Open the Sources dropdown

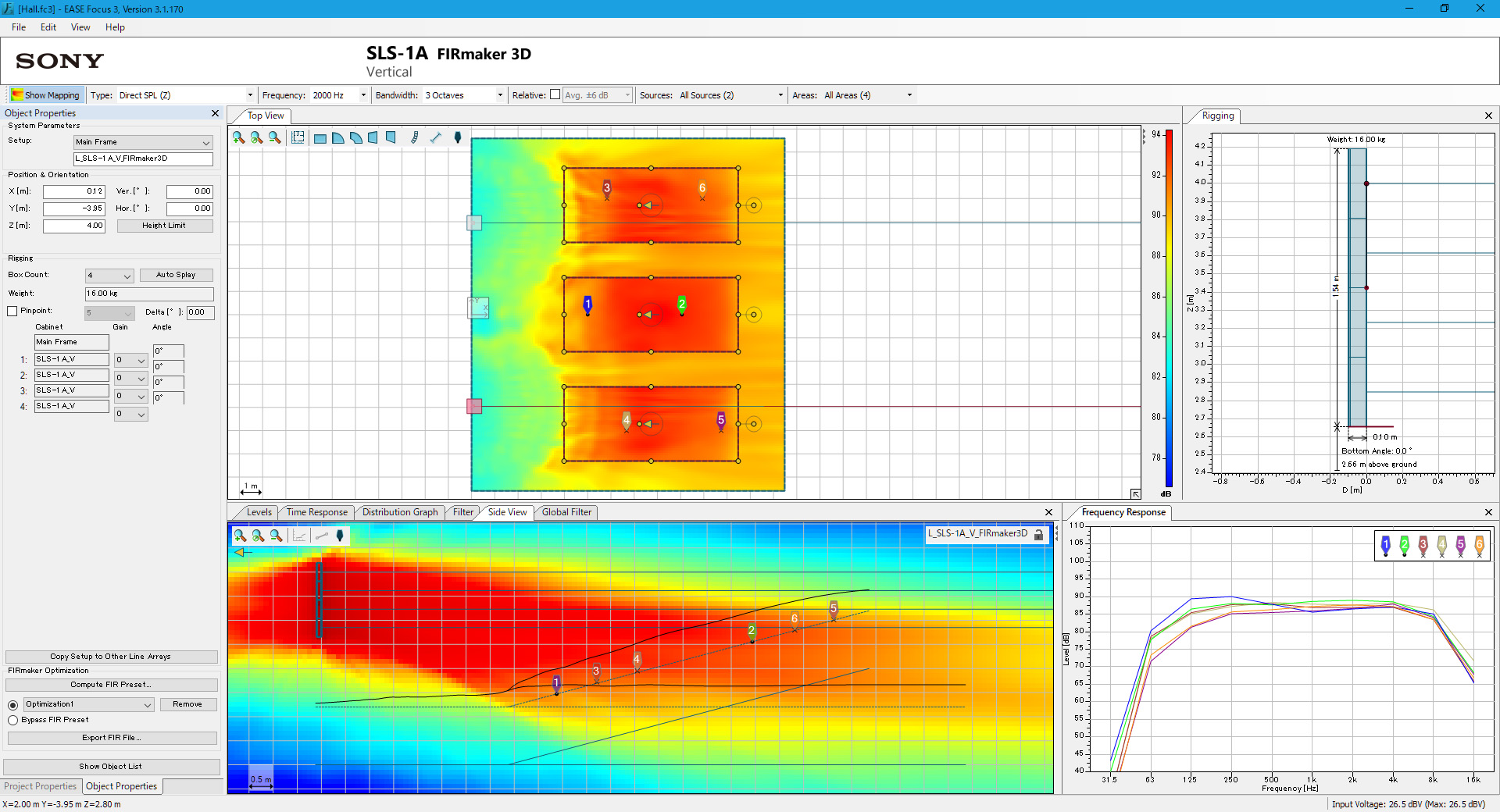pyautogui.click(x=731, y=95)
